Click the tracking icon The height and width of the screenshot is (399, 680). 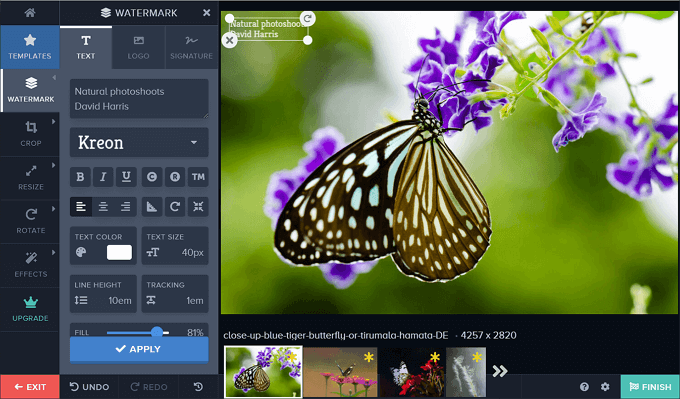pos(151,300)
